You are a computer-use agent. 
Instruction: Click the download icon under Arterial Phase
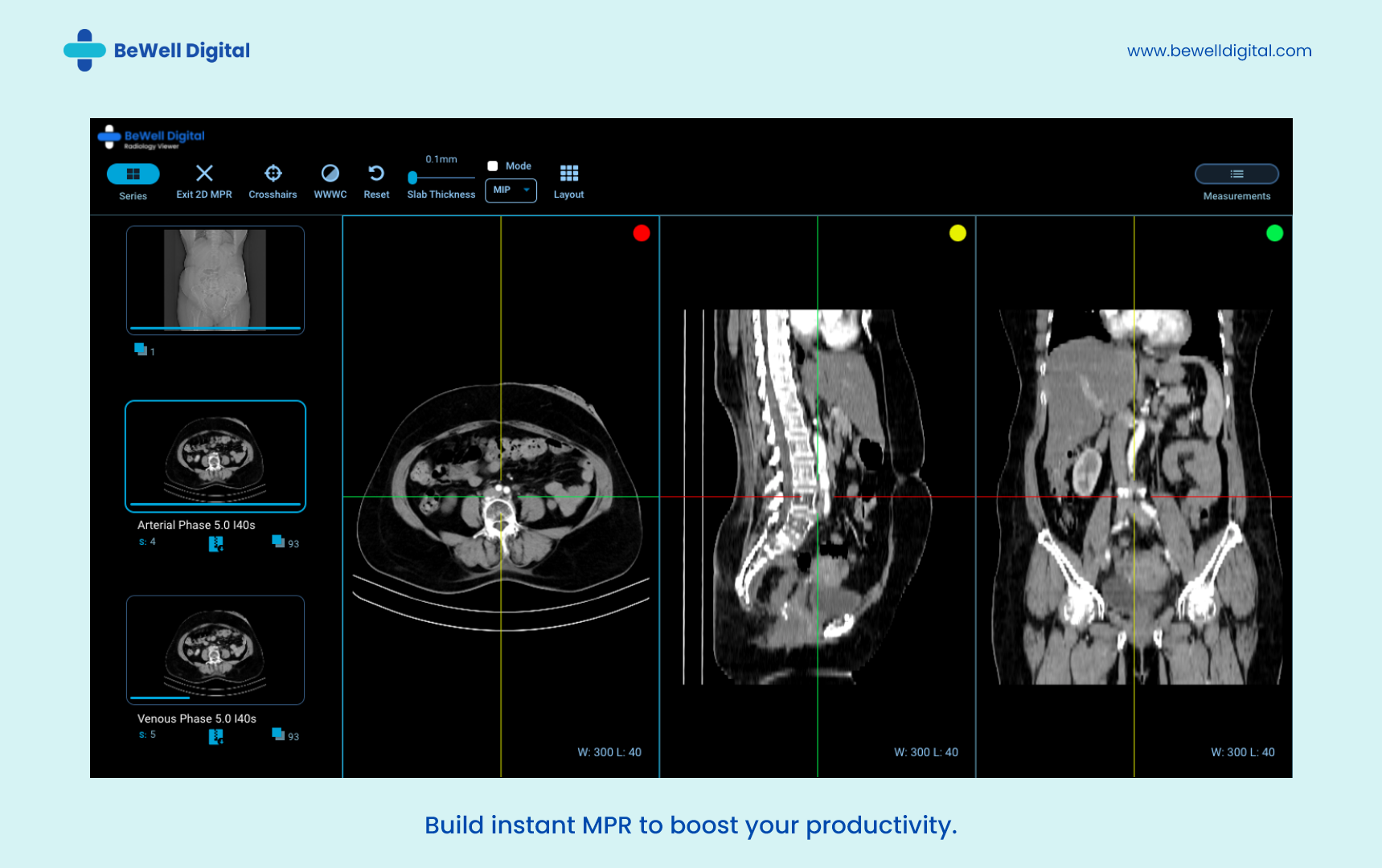click(x=214, y=544)
